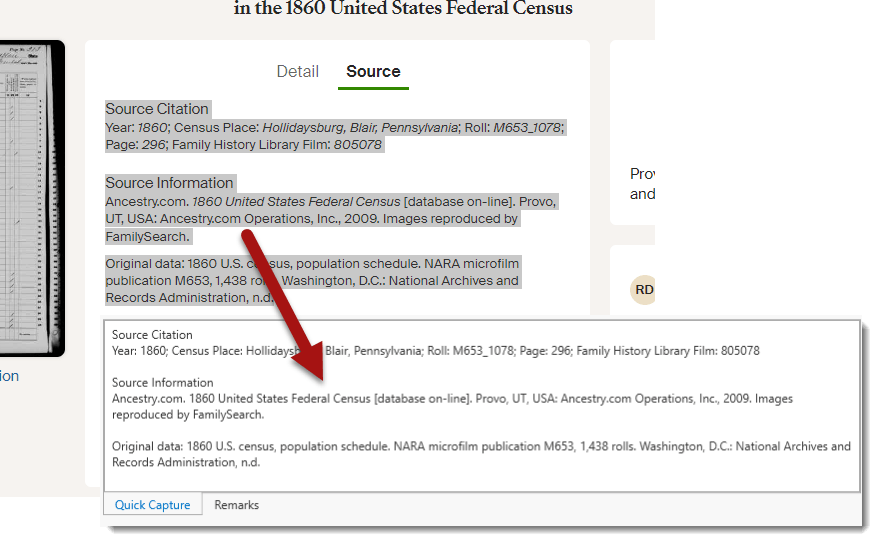Screen dimensions: 870x554
Task: Click the 'Year: 1860; Census Place' line on webpage
Action: tap(335, 128)
